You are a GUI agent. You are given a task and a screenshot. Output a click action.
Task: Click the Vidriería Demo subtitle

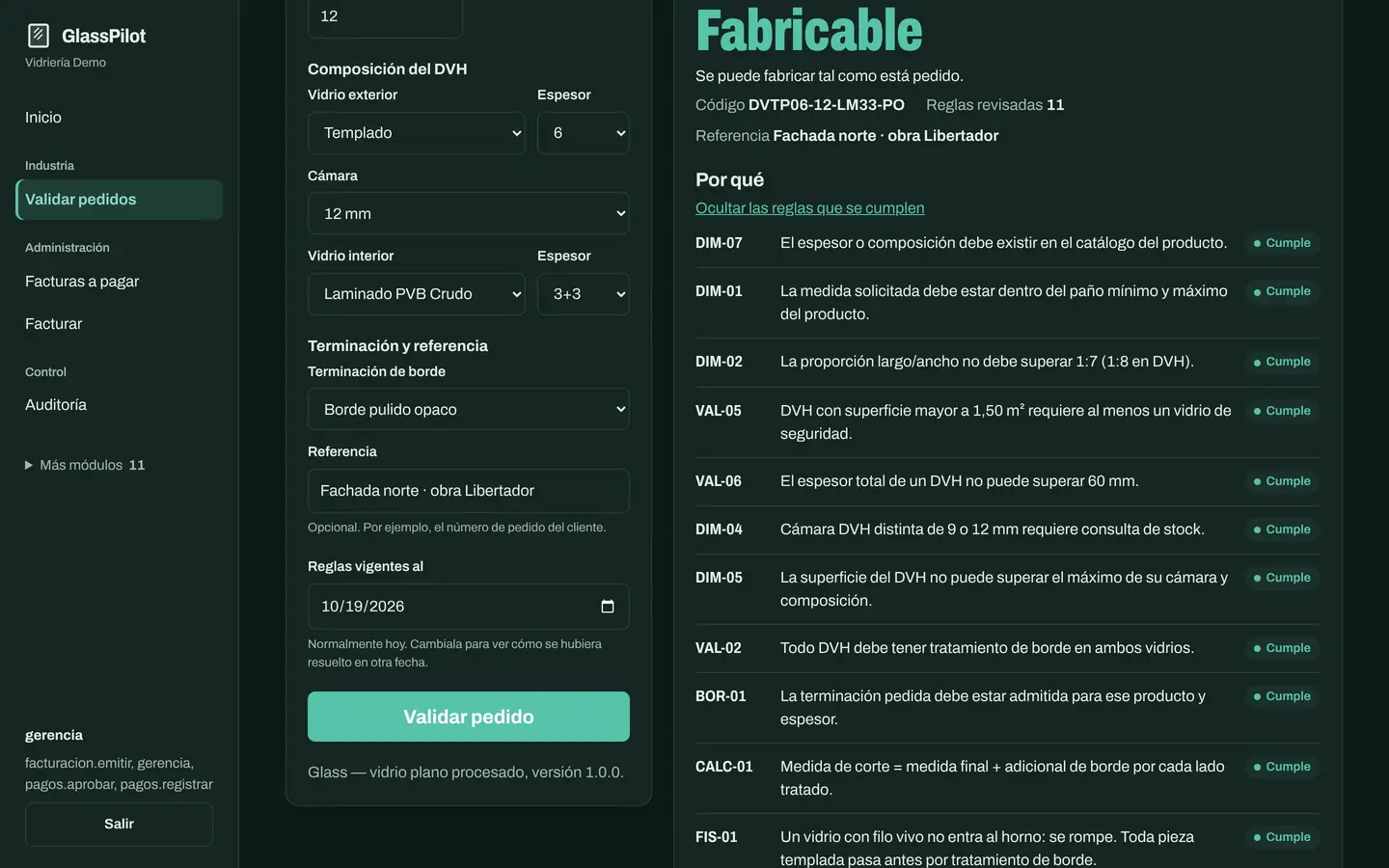click(x=66, y=63)
